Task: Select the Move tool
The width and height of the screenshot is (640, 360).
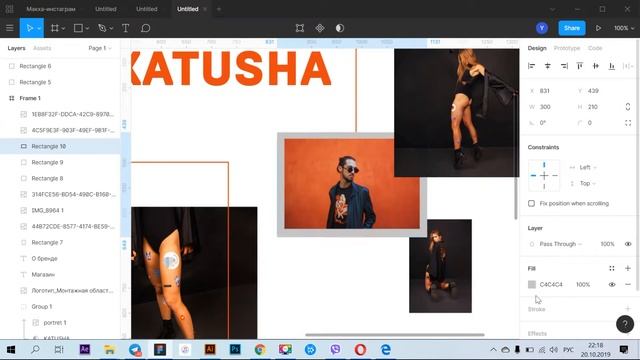Action: 29,28
